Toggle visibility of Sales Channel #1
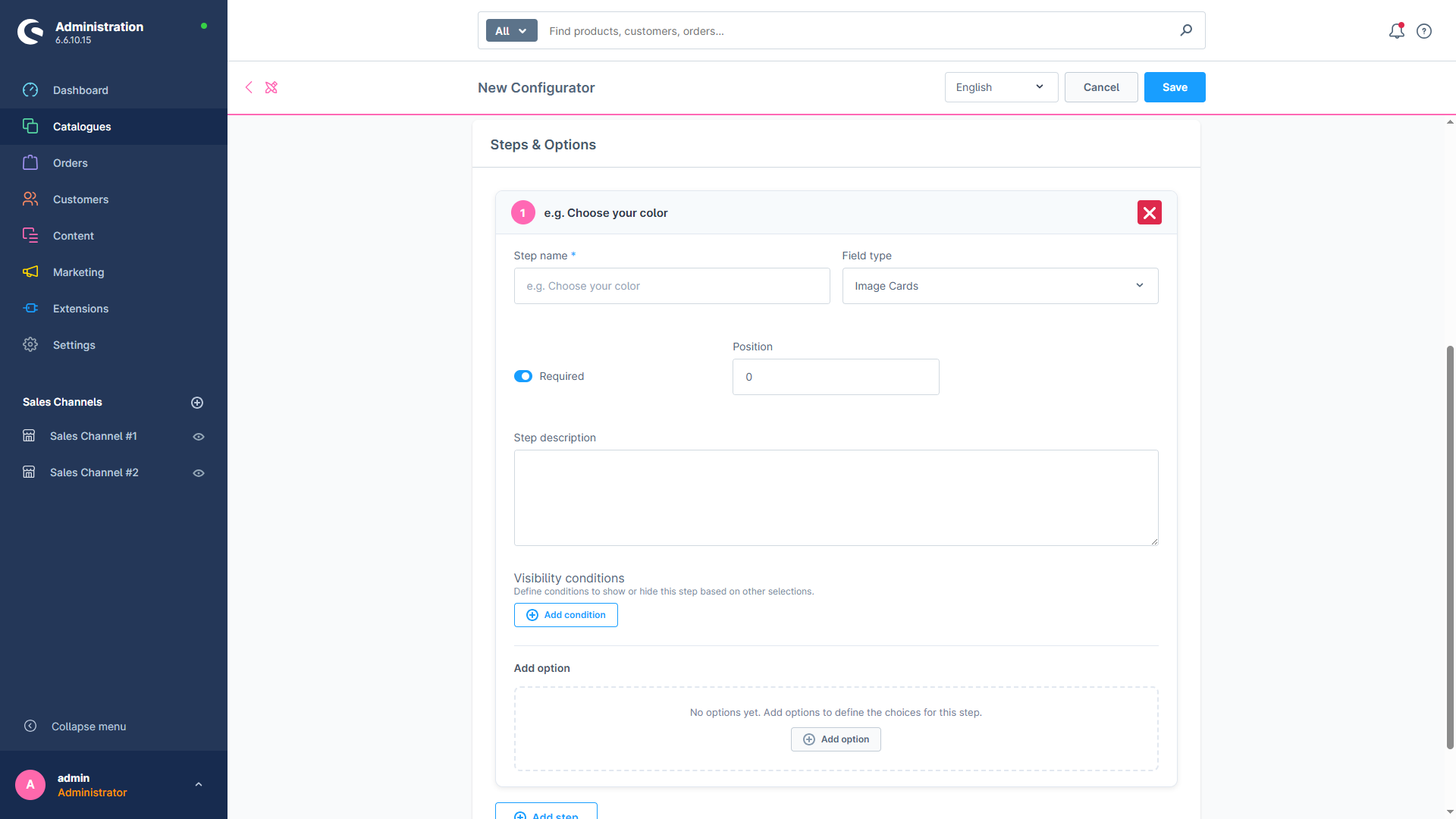1456x819 pixels. click(199, 437)
